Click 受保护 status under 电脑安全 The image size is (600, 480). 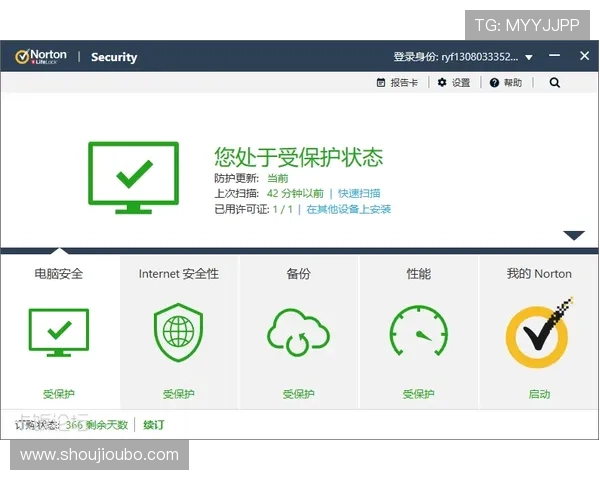[59, 394]
